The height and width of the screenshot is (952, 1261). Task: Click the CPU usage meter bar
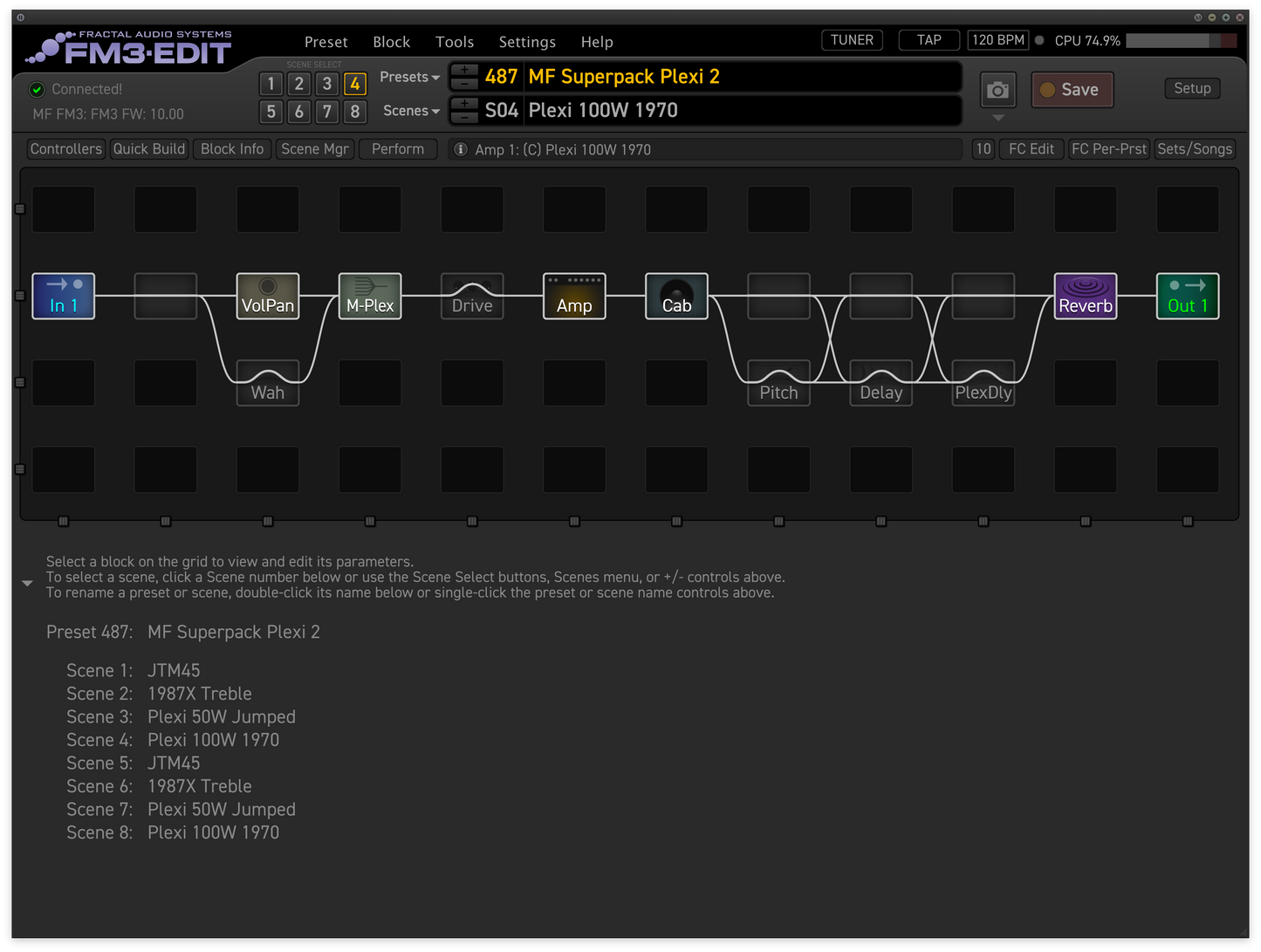pos(1178,39)
